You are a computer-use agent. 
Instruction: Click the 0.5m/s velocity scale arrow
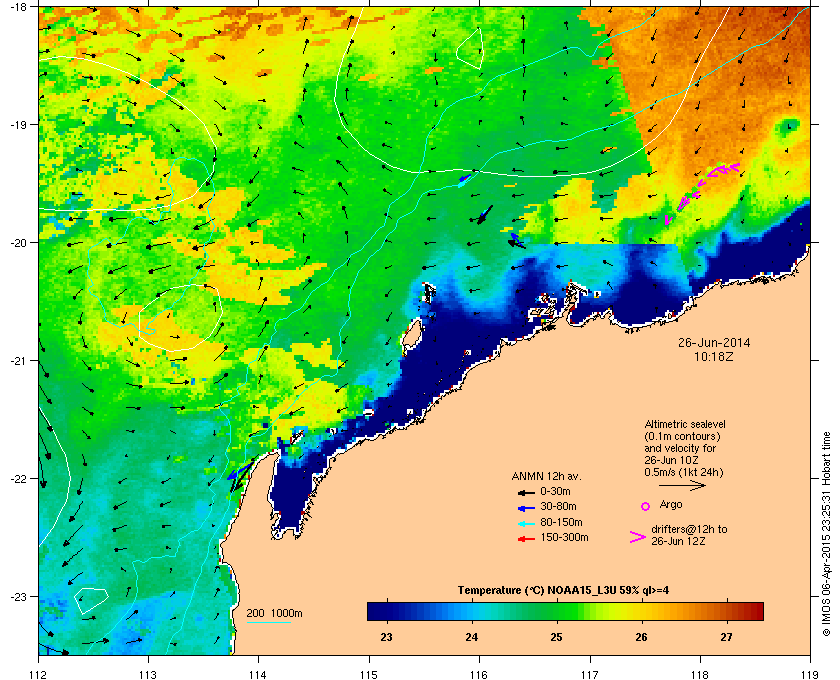[x=682, y=486]
